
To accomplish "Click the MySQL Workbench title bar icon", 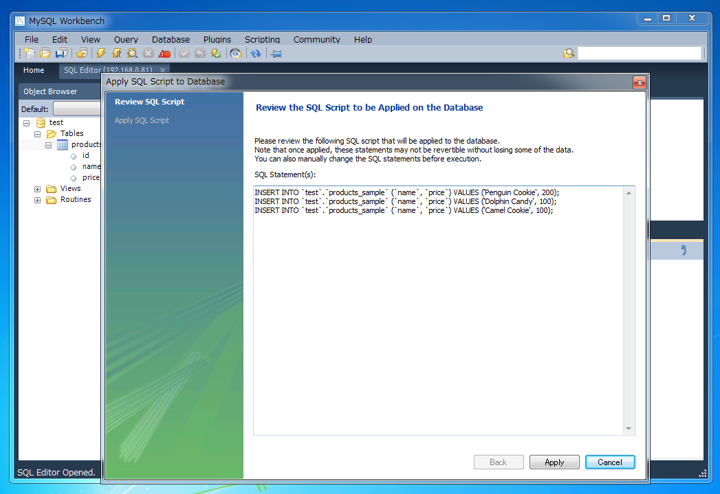I will [x=20, y=21].
